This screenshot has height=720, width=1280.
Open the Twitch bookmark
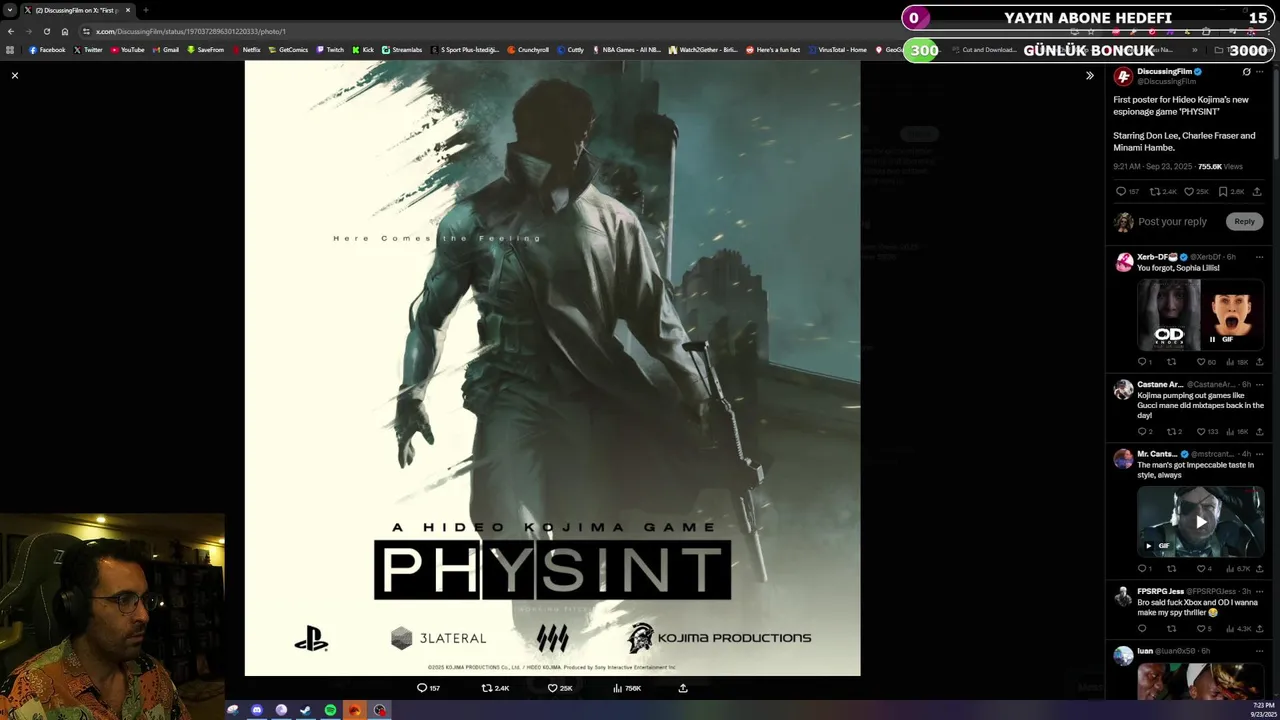tap(330, 49)
